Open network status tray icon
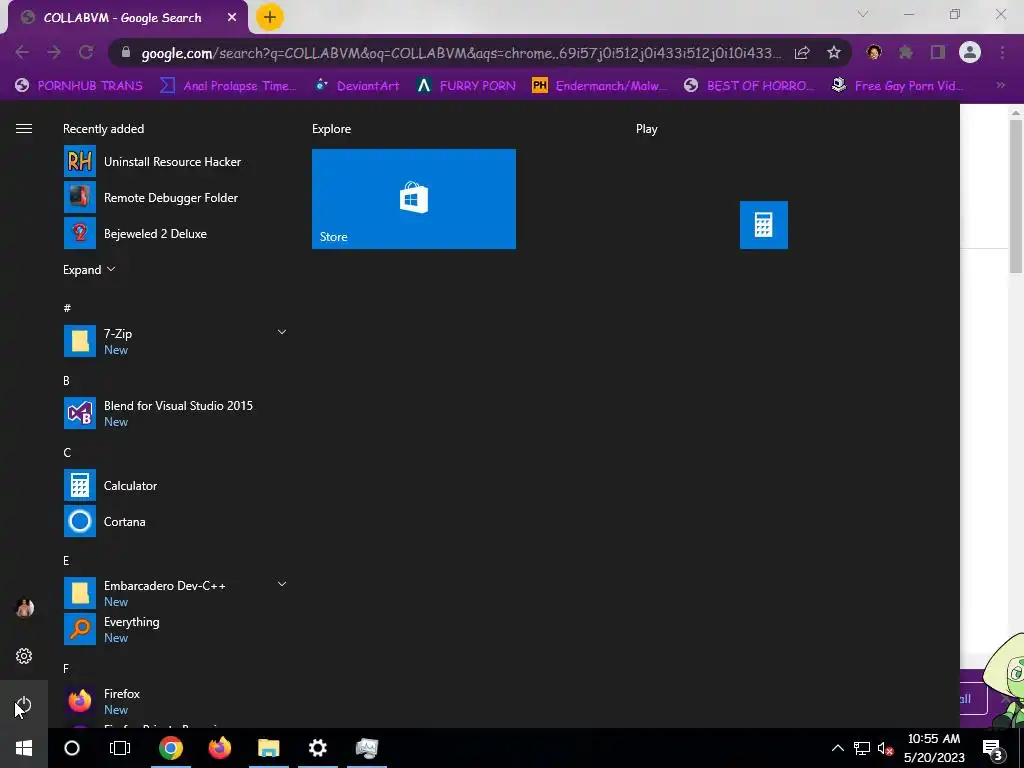Image resolution: width=1024 pixels, height=768 pixels. 862,748
